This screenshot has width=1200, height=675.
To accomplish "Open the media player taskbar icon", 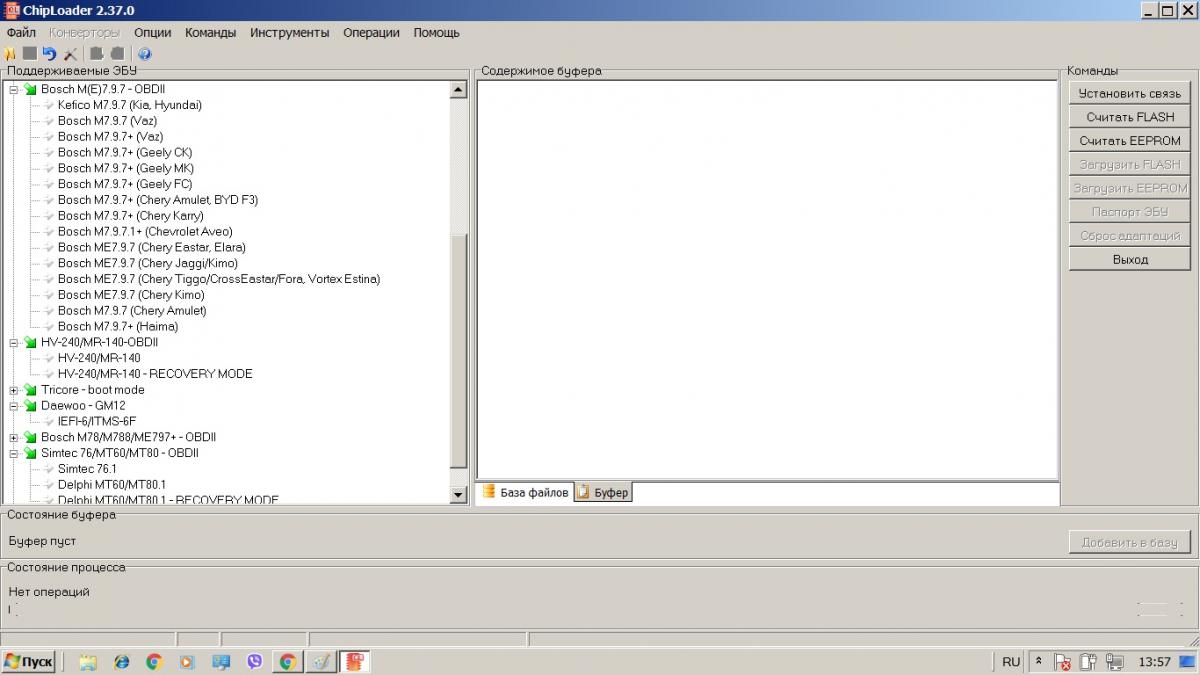I will pyautogui.click(x=187, y=662).
